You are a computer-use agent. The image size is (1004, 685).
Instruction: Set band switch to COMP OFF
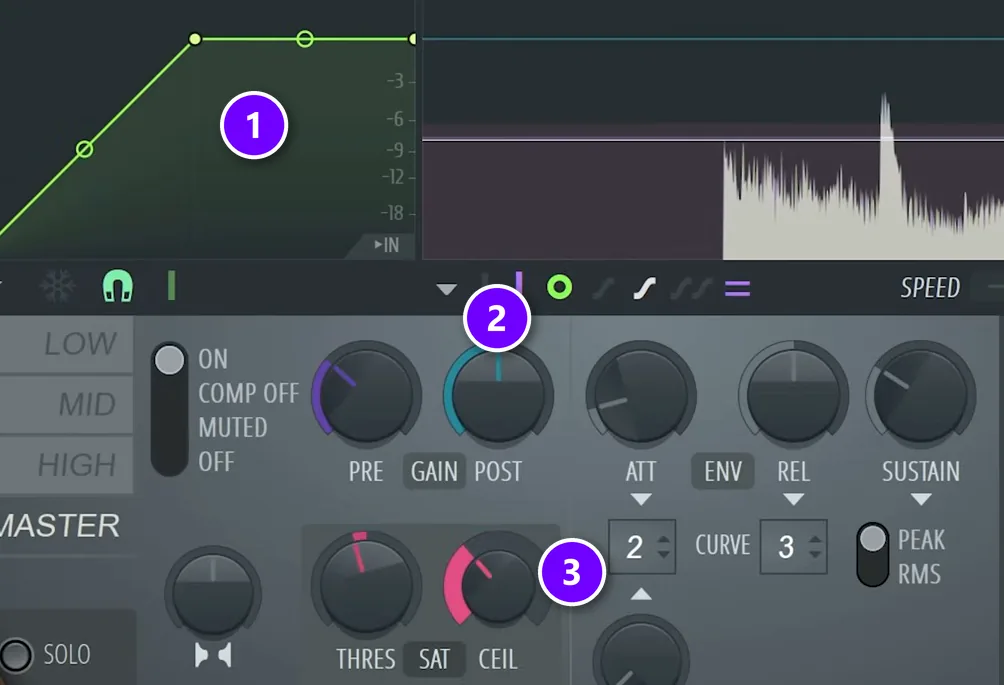(248, 393)
